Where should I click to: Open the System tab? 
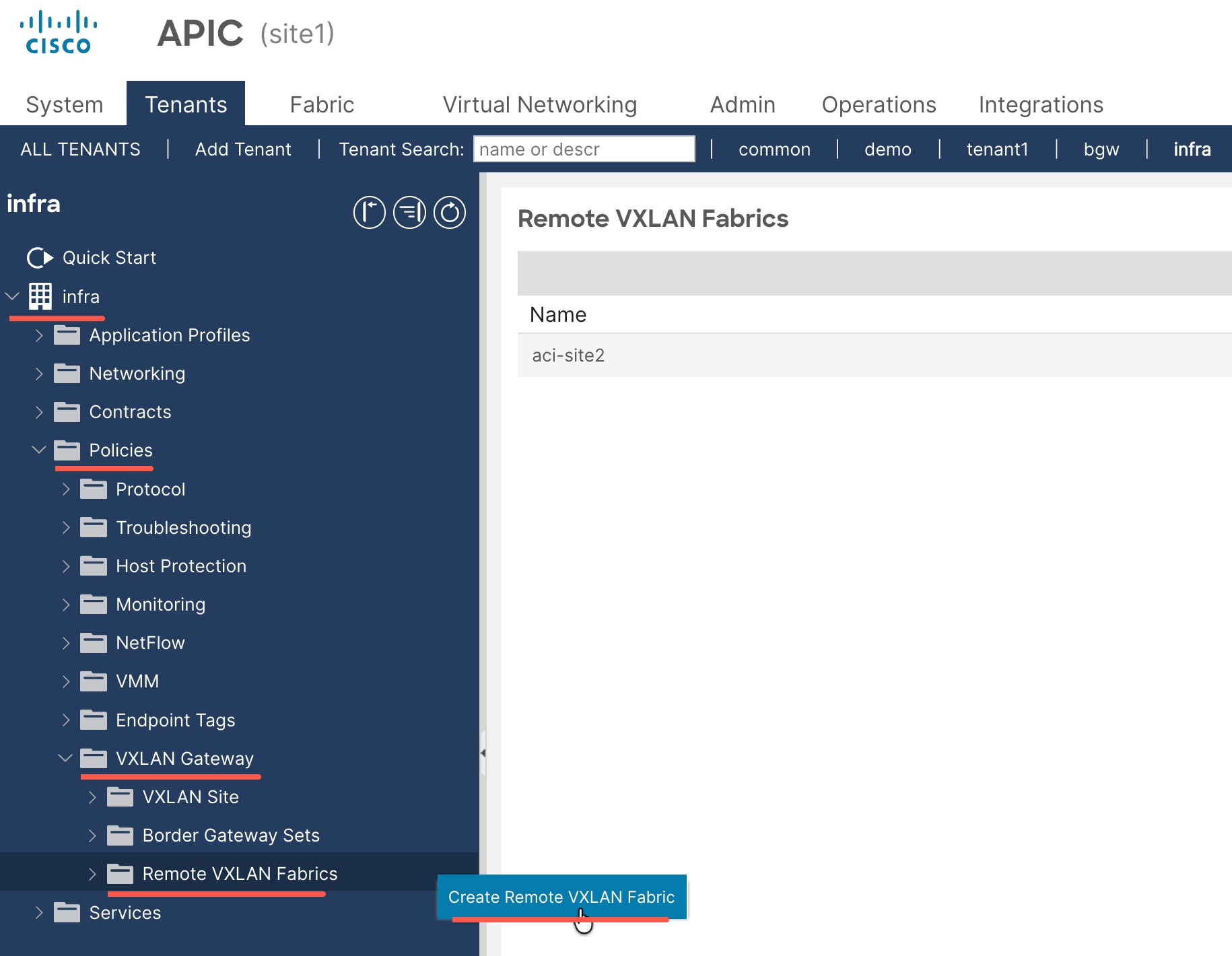tap(65, 104)
